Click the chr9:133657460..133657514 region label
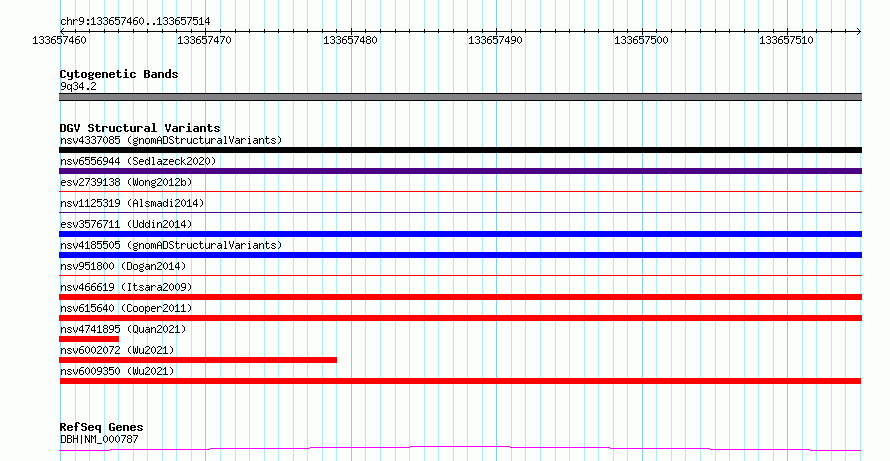890x461 pixels. 135,22
